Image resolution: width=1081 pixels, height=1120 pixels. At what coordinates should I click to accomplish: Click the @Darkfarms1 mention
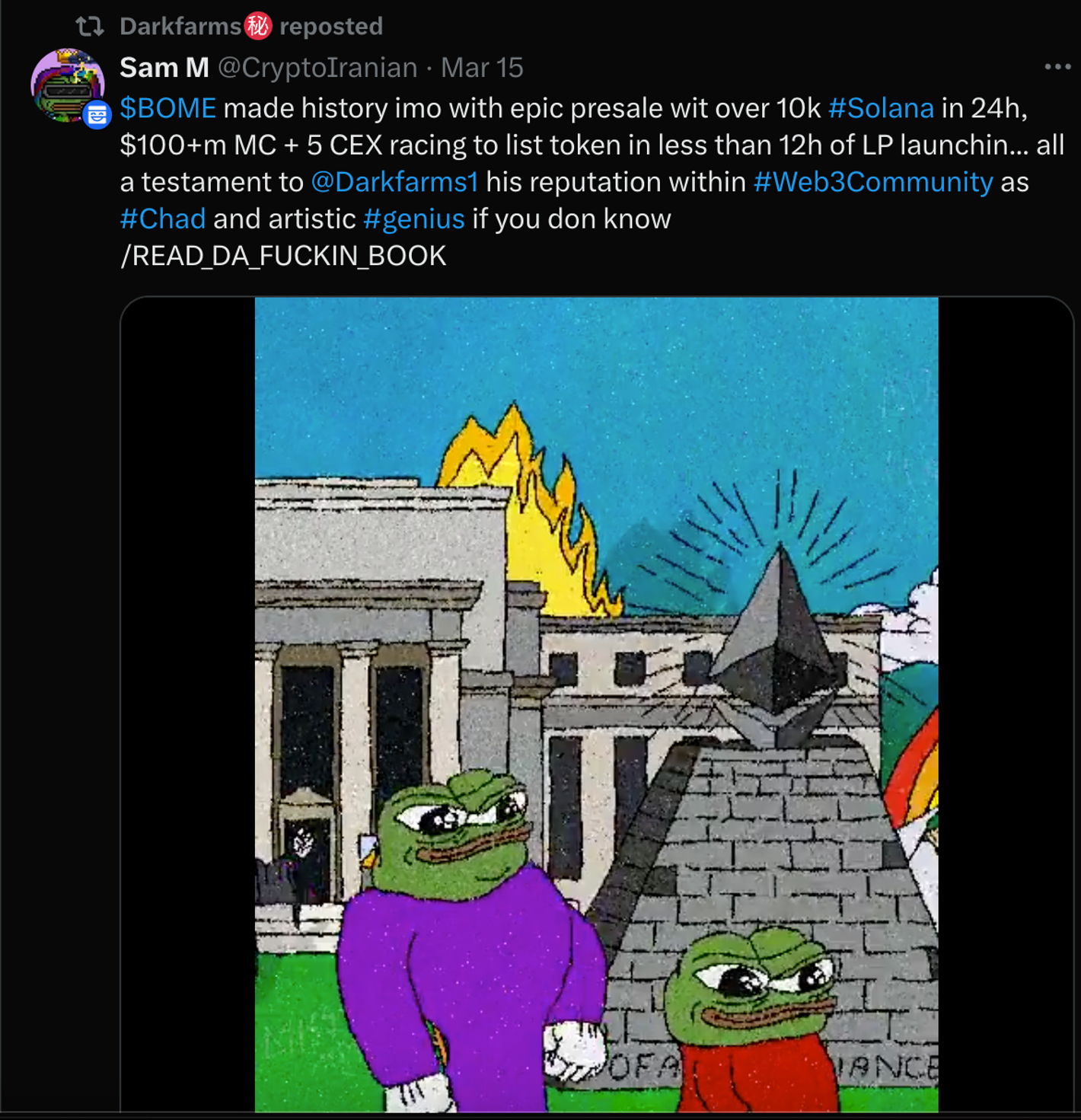pos(394,182)
